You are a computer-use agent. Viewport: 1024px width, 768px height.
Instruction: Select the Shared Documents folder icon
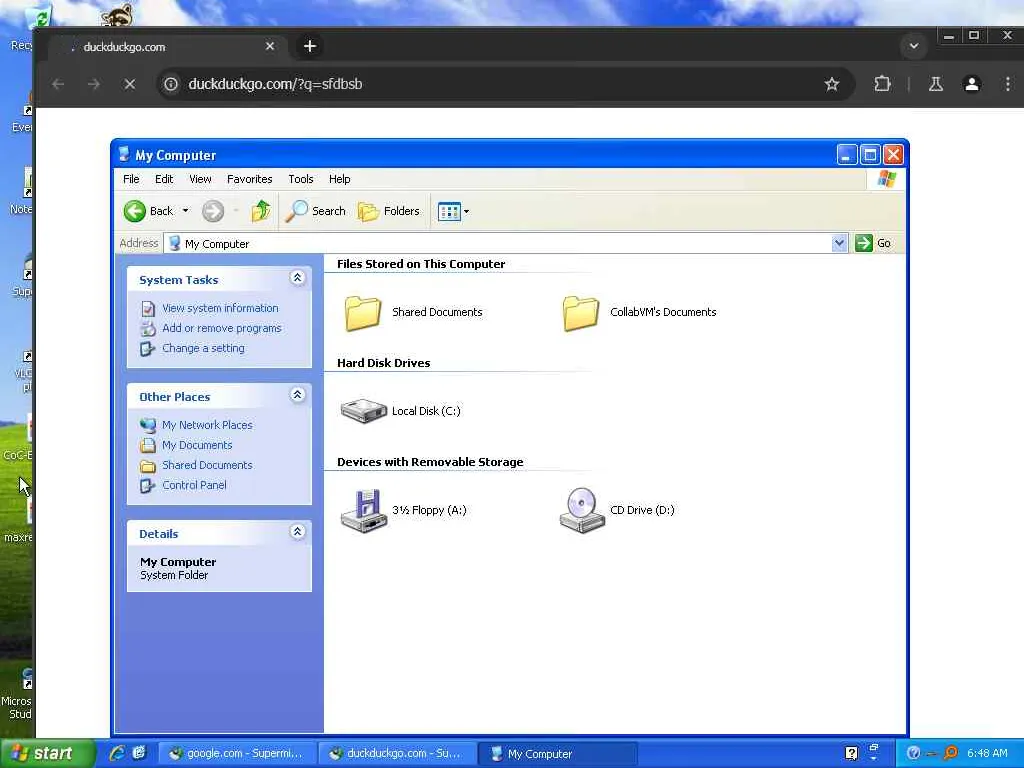tap(363, 313)
